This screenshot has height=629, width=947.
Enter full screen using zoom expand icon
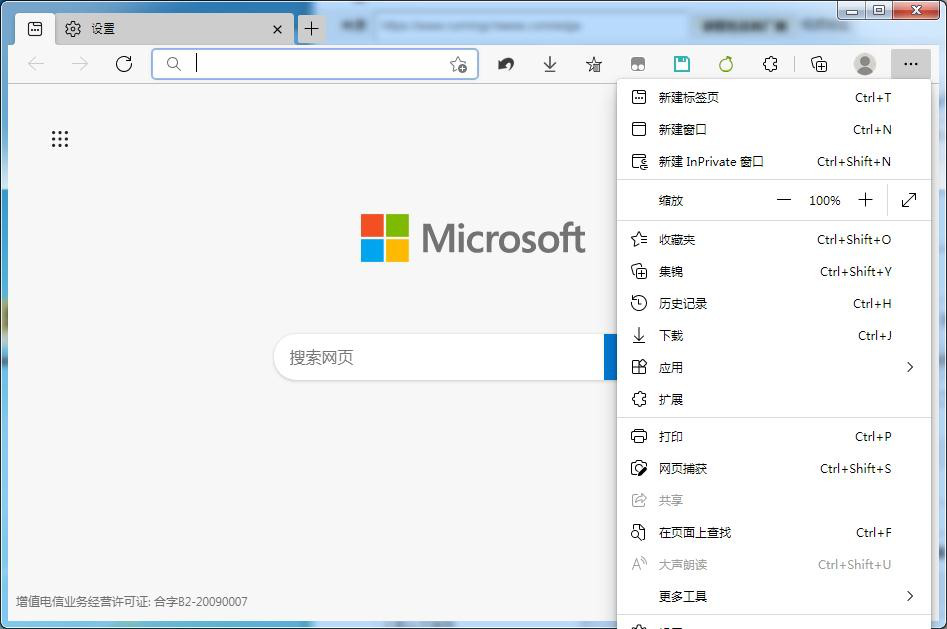pos(909,200)
